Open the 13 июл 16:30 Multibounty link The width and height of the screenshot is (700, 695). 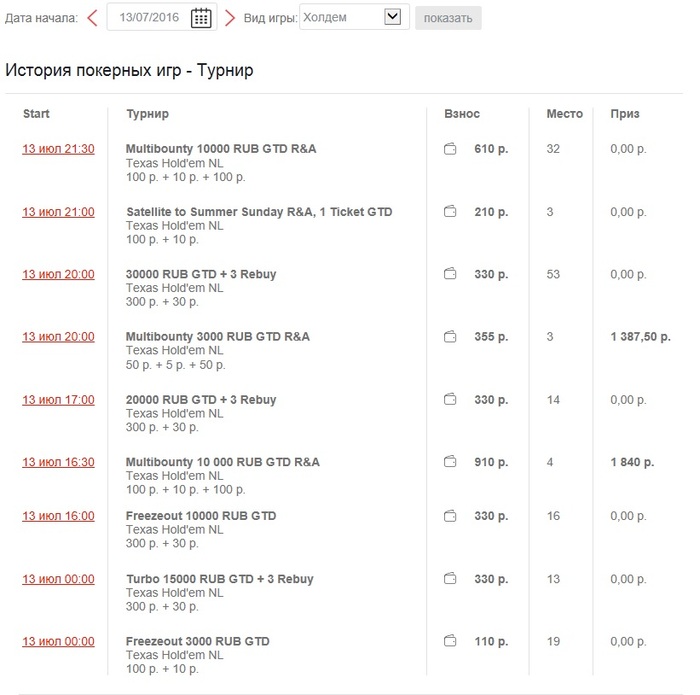coord(58,462)
